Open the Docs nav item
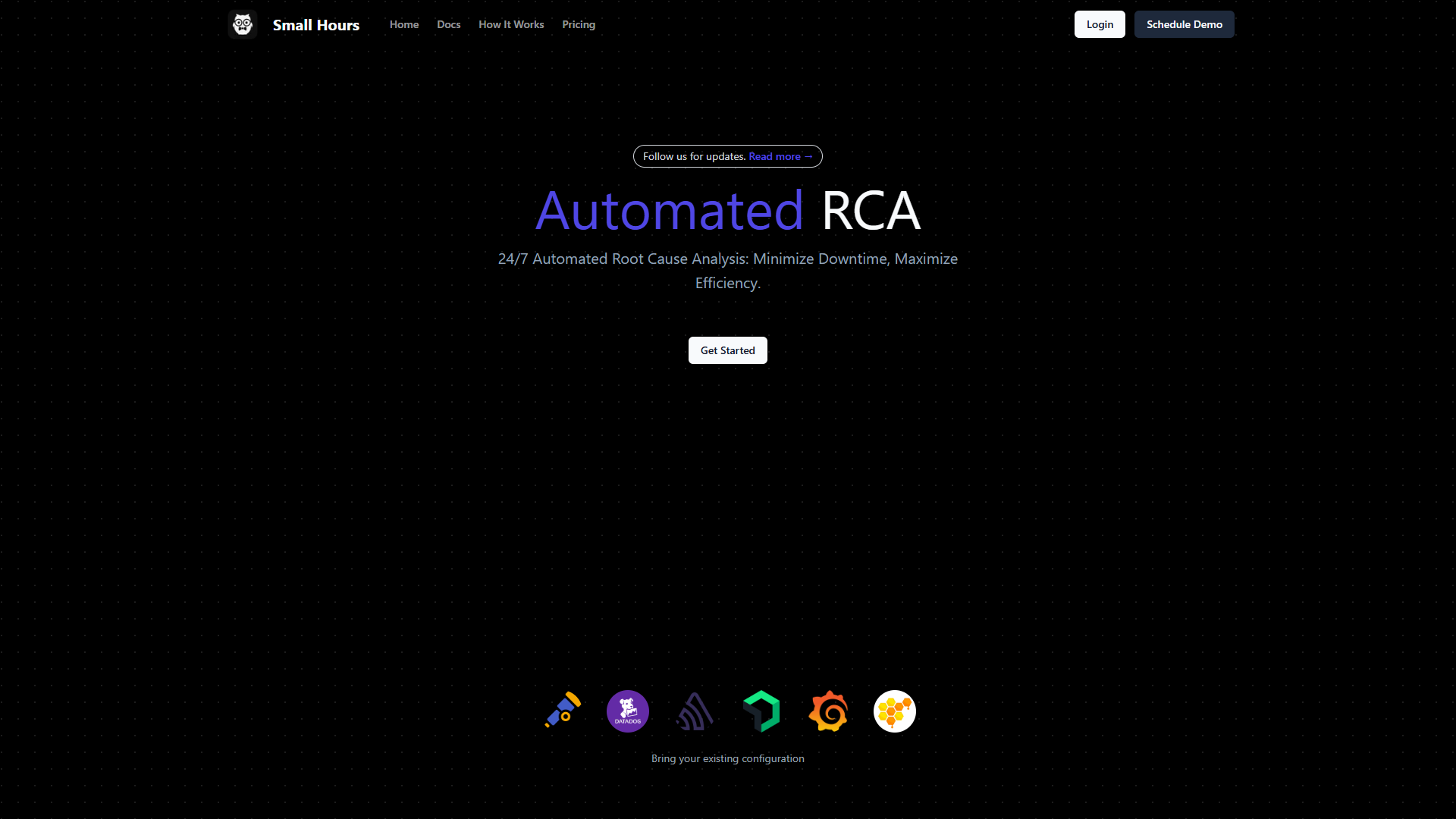This screenshot has width=1456, height=819. pyautogui.click(x=449, y=24)
